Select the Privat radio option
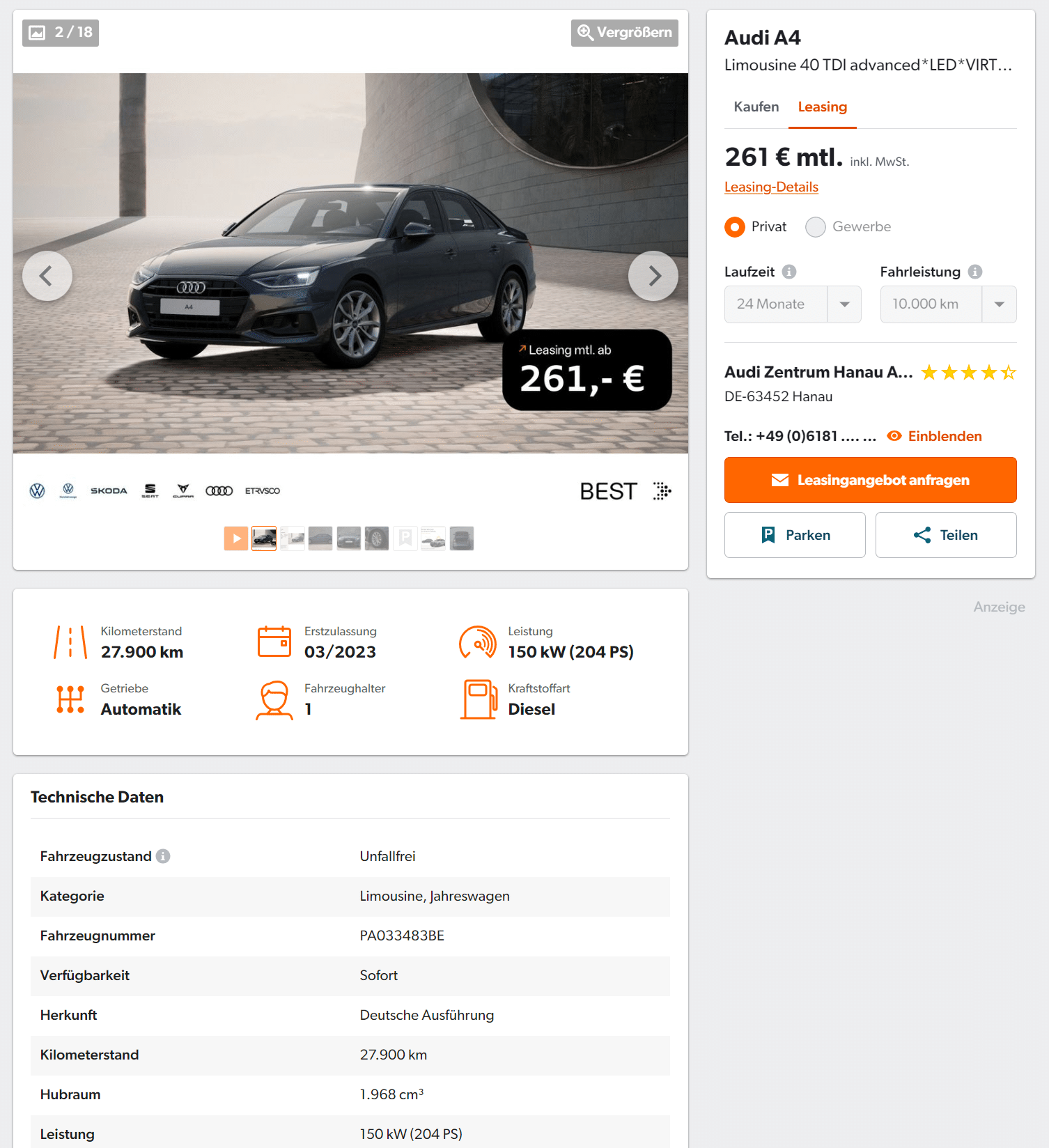The image size is (1049, 1148). (735, 227)
